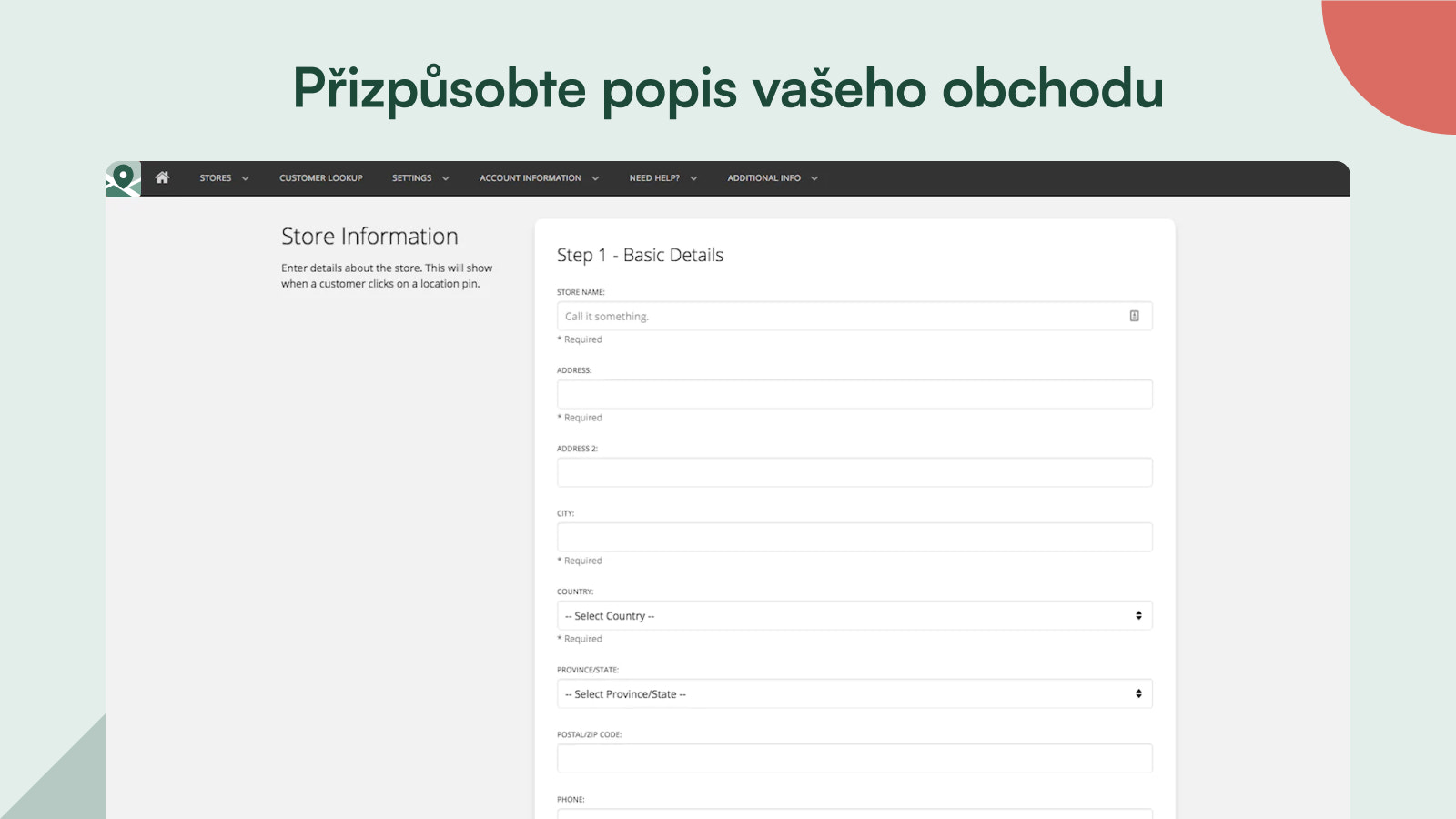Open the Select Country dropdown
The height and width of the screenshot is (819, 1456).
click(x=854, y=615)
